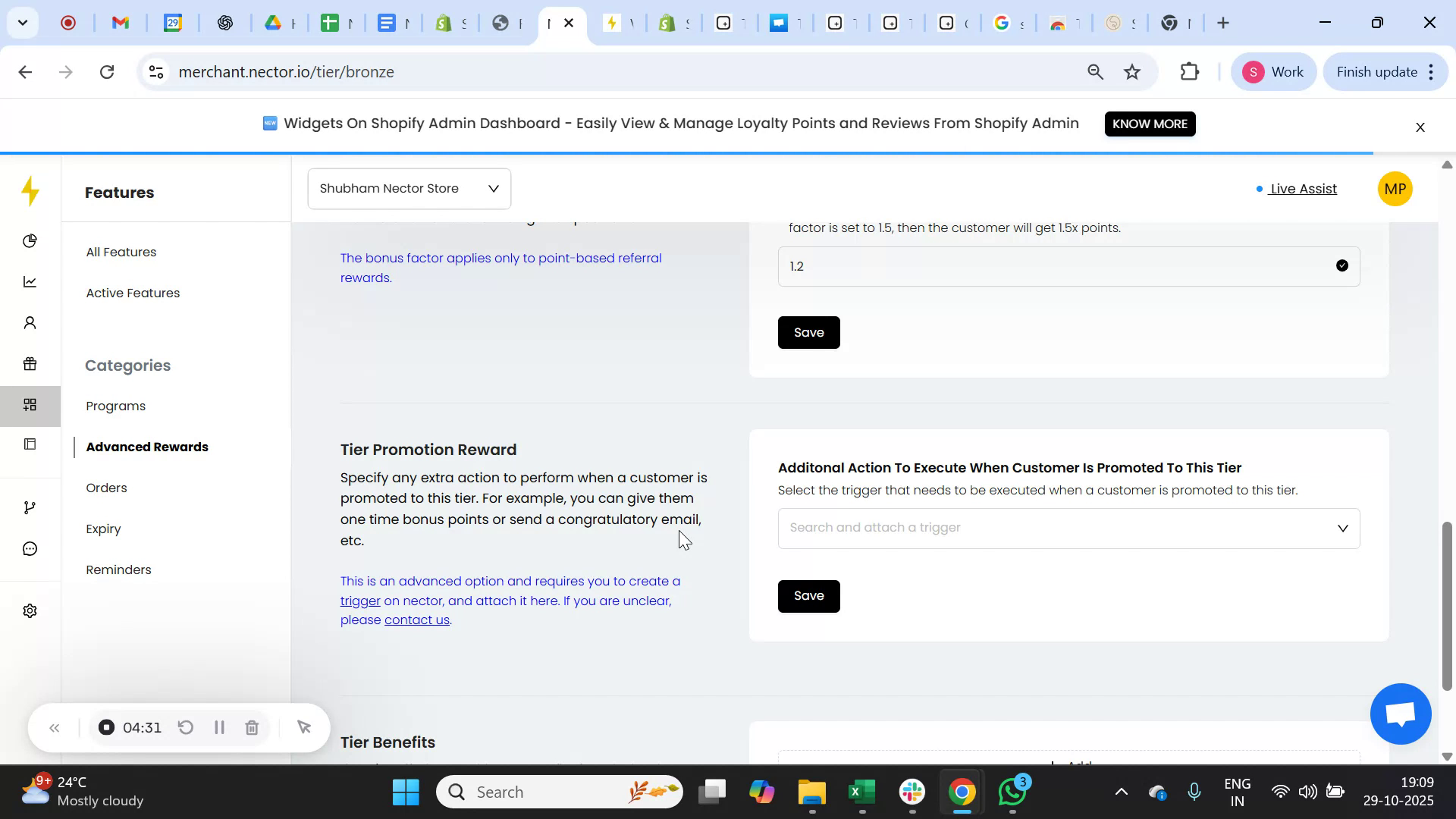Pause the screen recording
Image resolution: width=1456 pixels, height=819 pixels.
click(x=219, y=727)
